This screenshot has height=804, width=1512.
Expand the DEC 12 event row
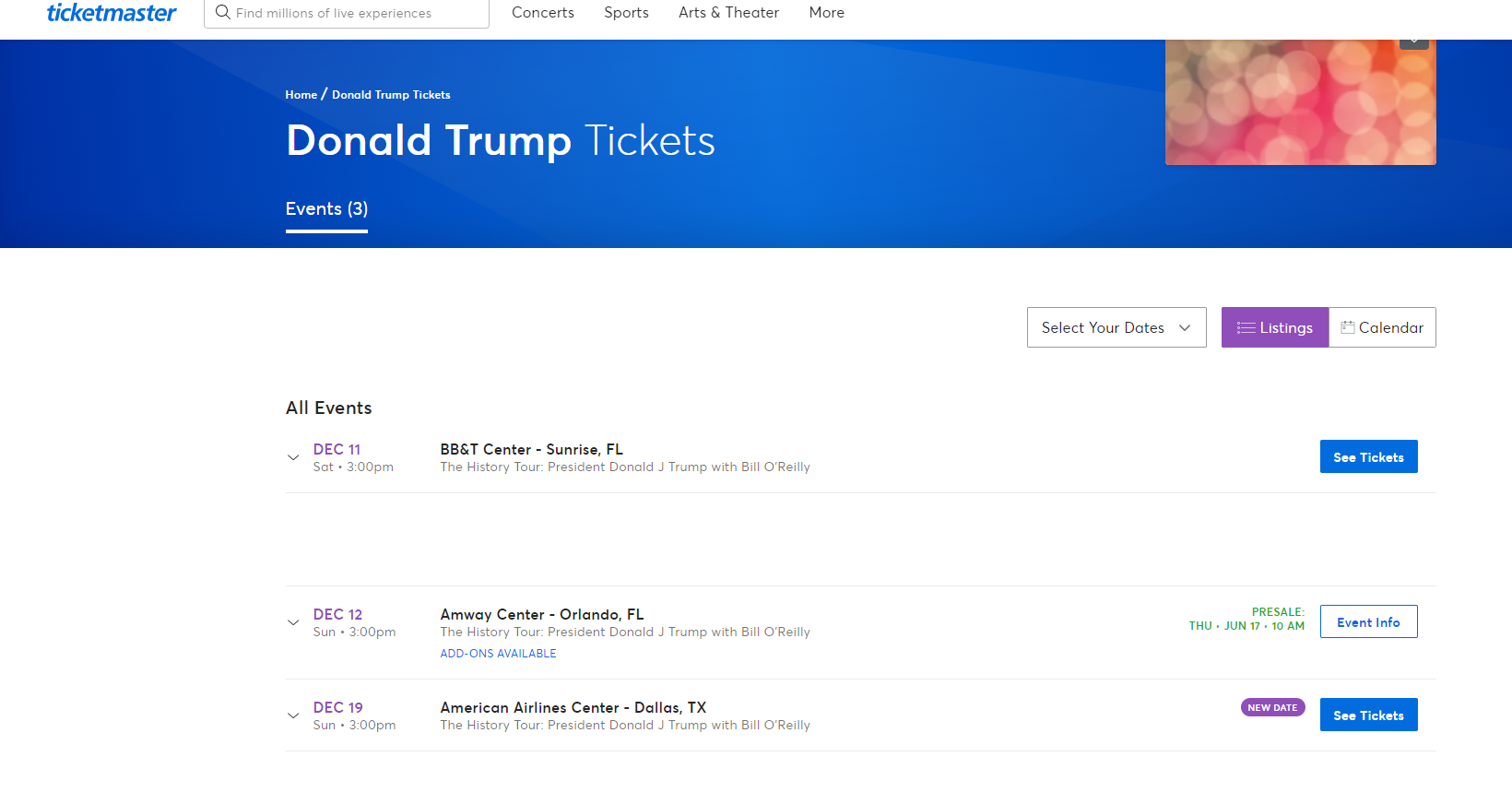click(293, 622)
